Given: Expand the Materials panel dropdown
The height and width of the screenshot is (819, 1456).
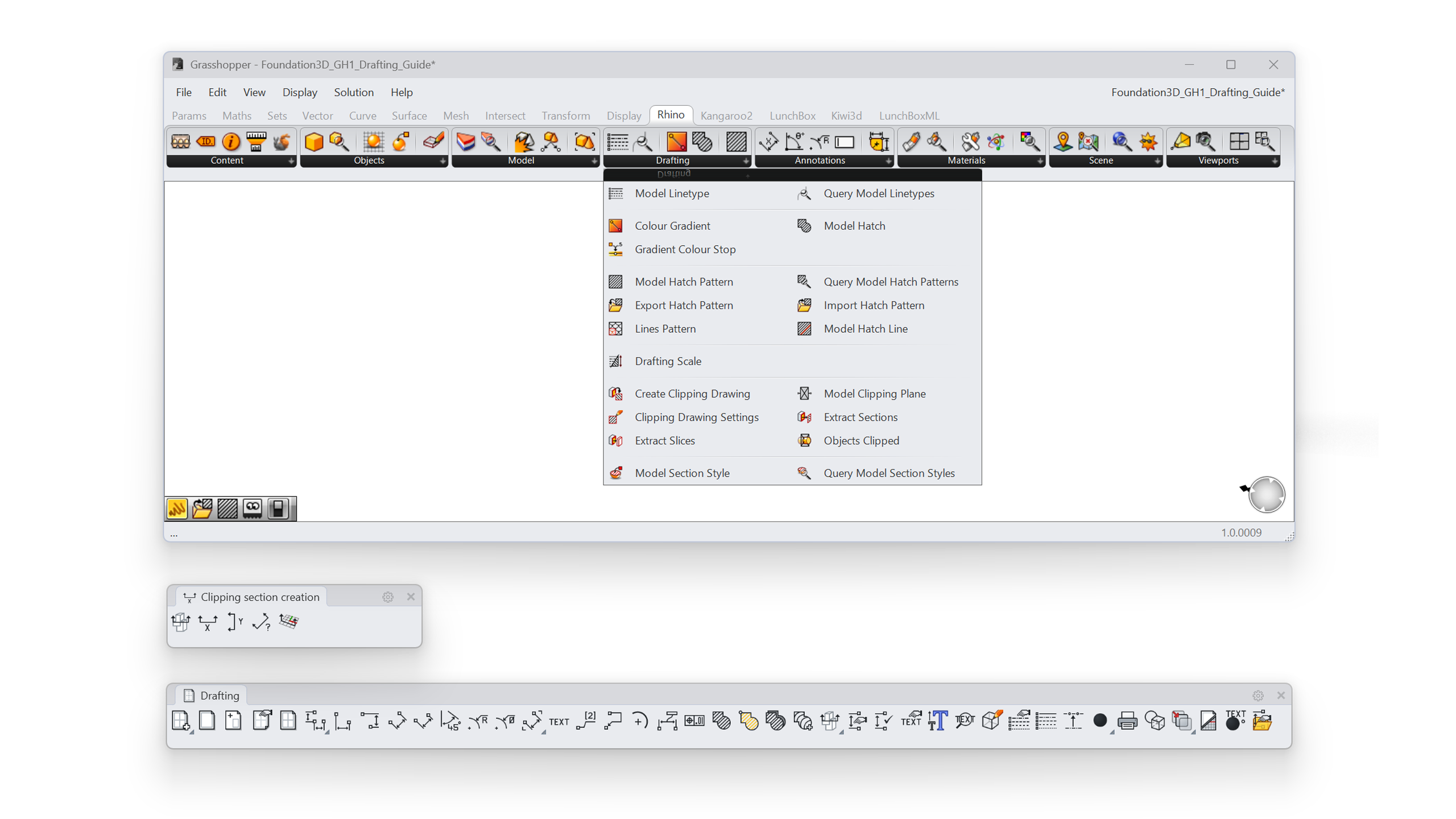Looking at the screenshot, I should coord(1039,161).
